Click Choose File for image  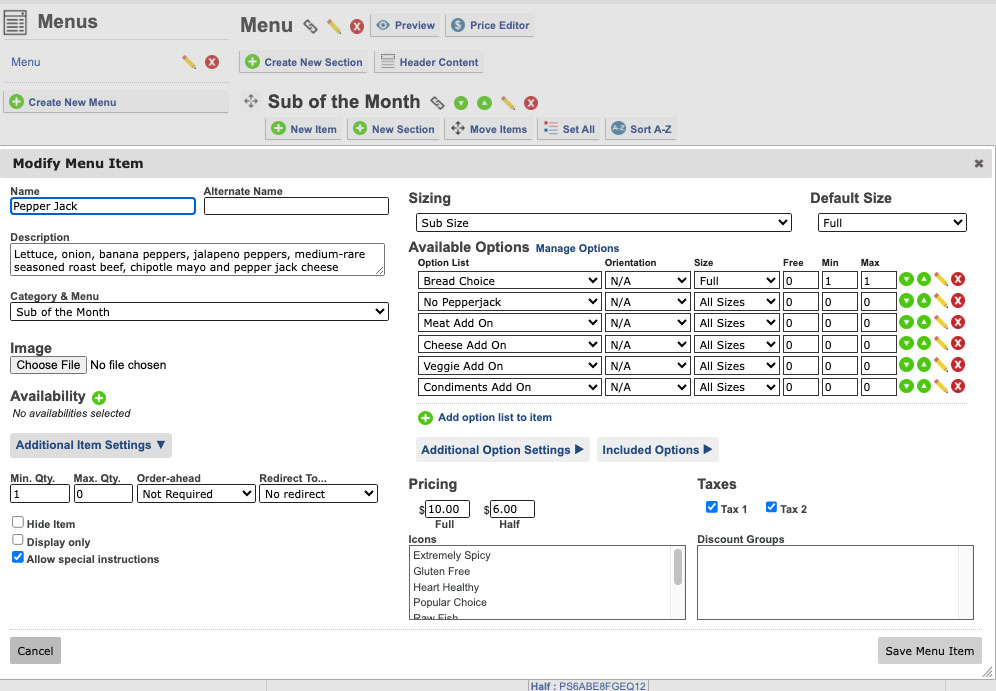coord(48,365)
